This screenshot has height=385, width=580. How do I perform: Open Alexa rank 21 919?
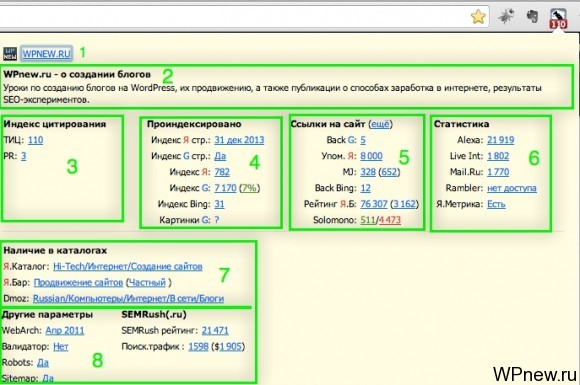[x=500, y=140]
